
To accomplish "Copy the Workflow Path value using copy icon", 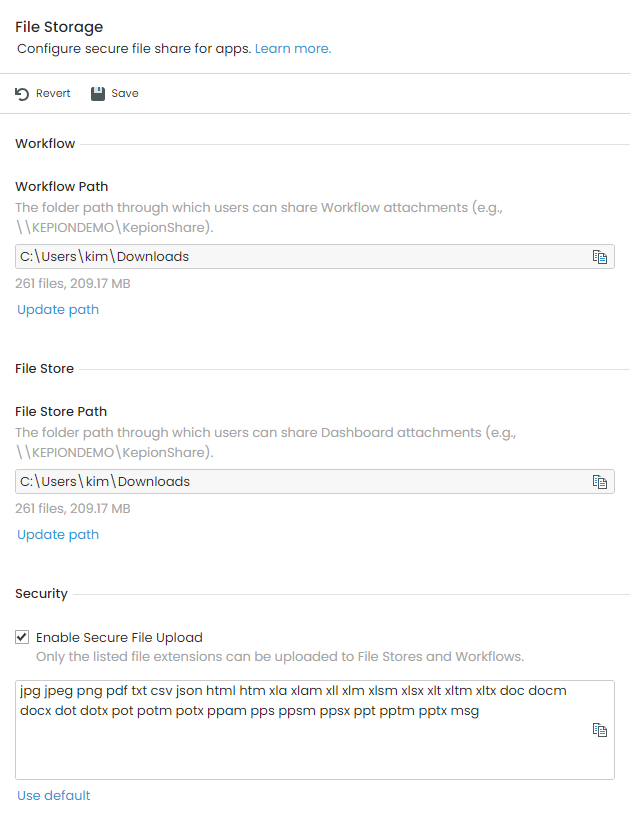I will [600, 257].
